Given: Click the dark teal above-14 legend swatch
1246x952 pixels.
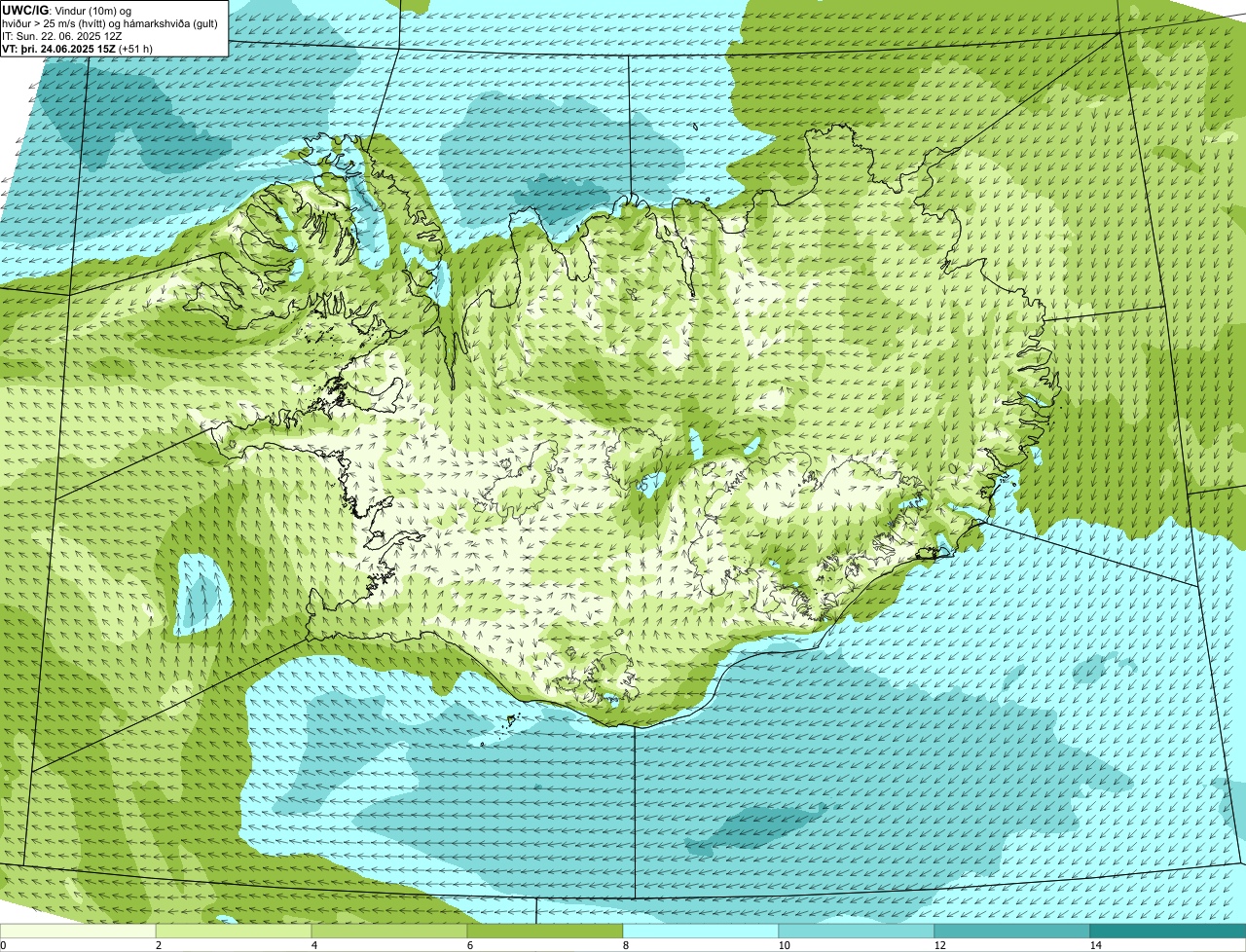Looking at the screenshot, I should (1168, 931).
